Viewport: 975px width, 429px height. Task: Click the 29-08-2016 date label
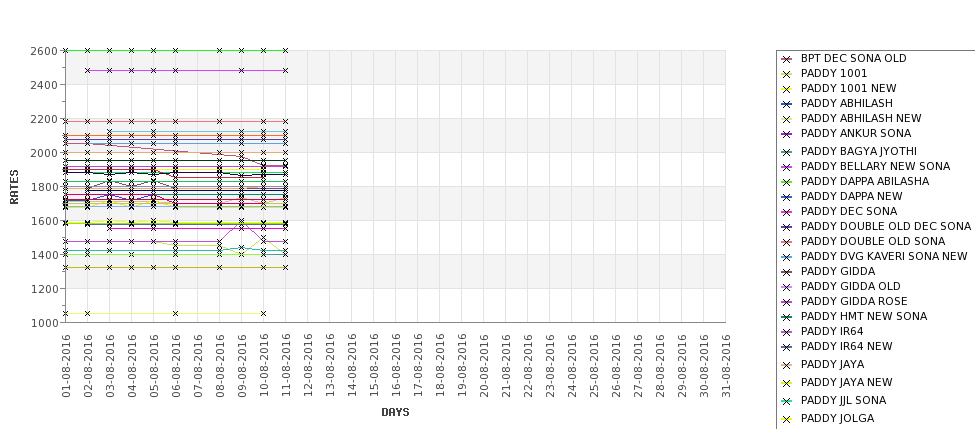(x=682, y=366)
